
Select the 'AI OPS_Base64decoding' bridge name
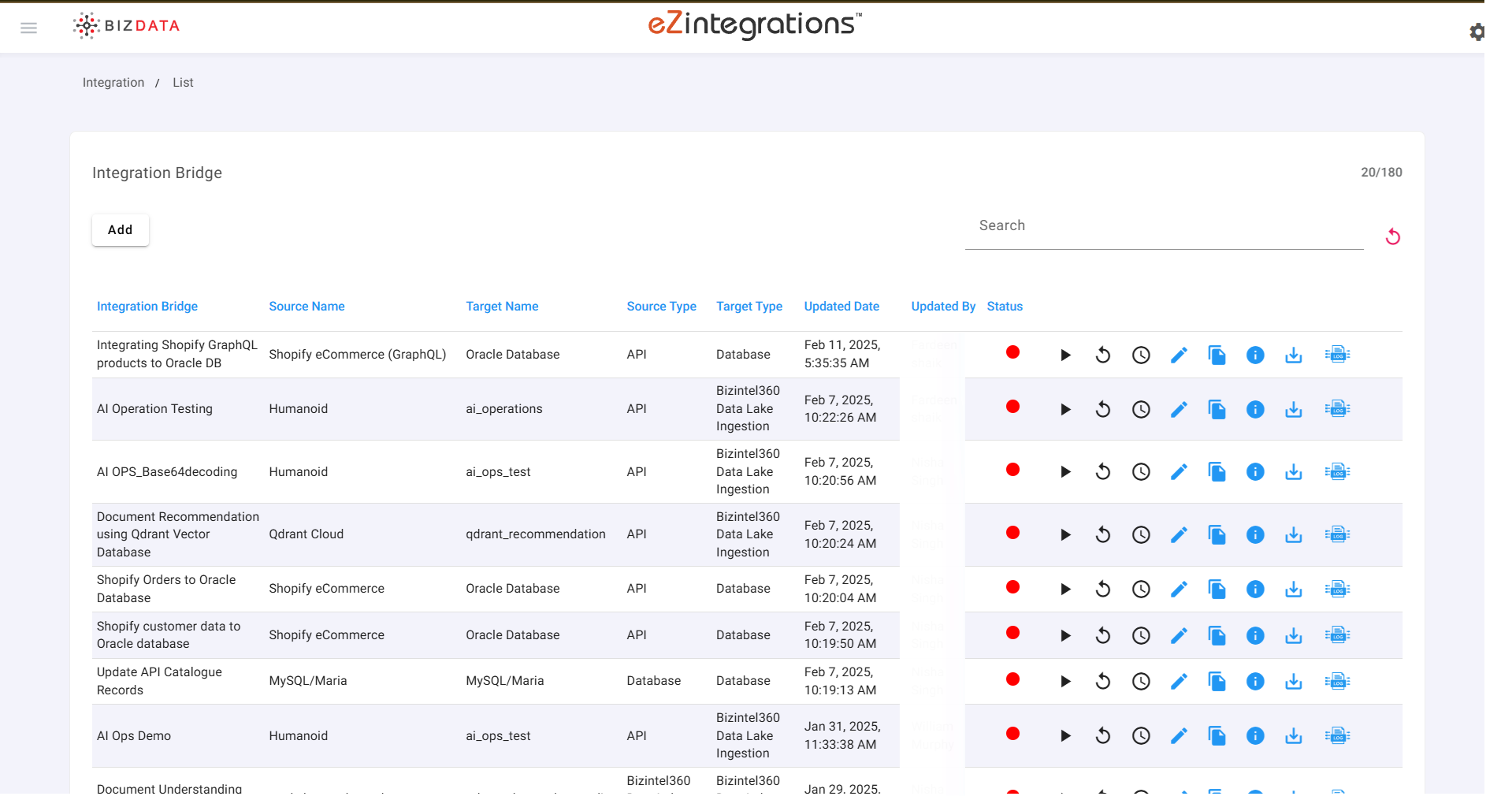click(167, 472)
